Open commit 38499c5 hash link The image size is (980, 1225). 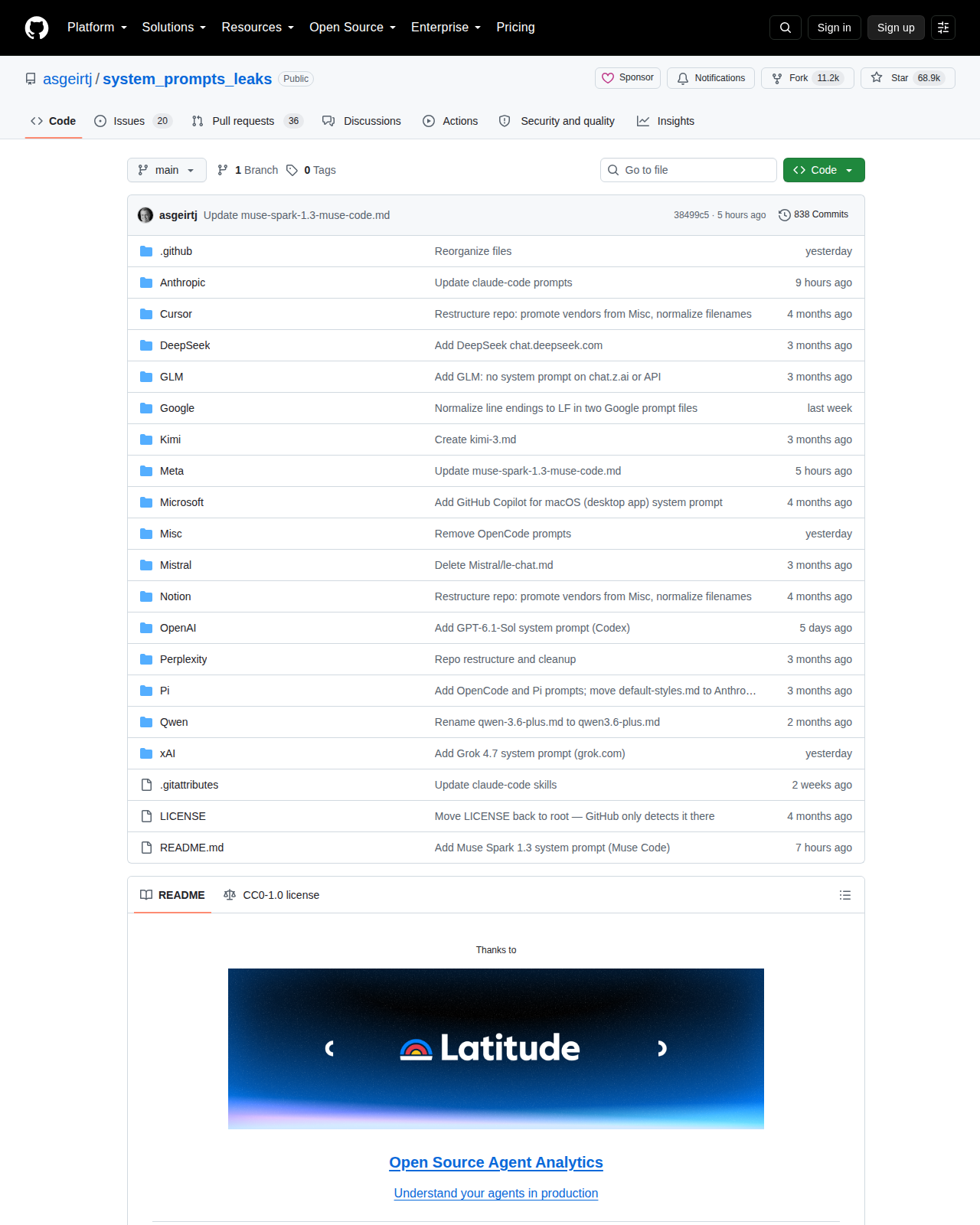[x=691, y=215]
